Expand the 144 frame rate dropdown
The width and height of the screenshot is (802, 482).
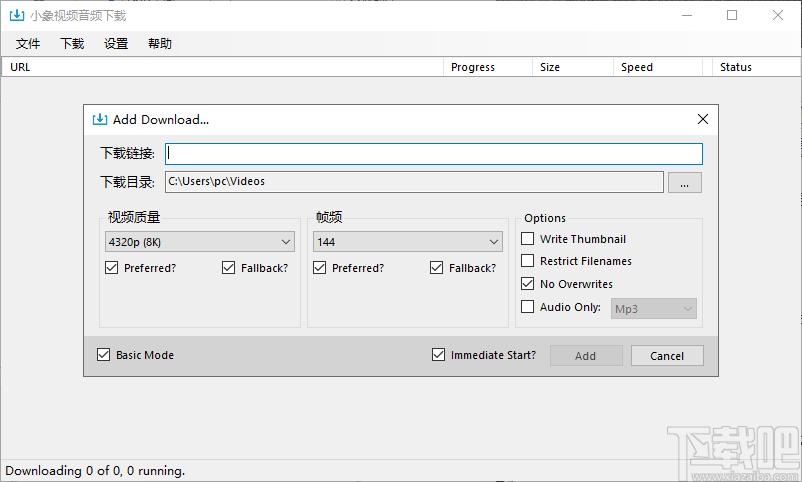pos(408,242)
